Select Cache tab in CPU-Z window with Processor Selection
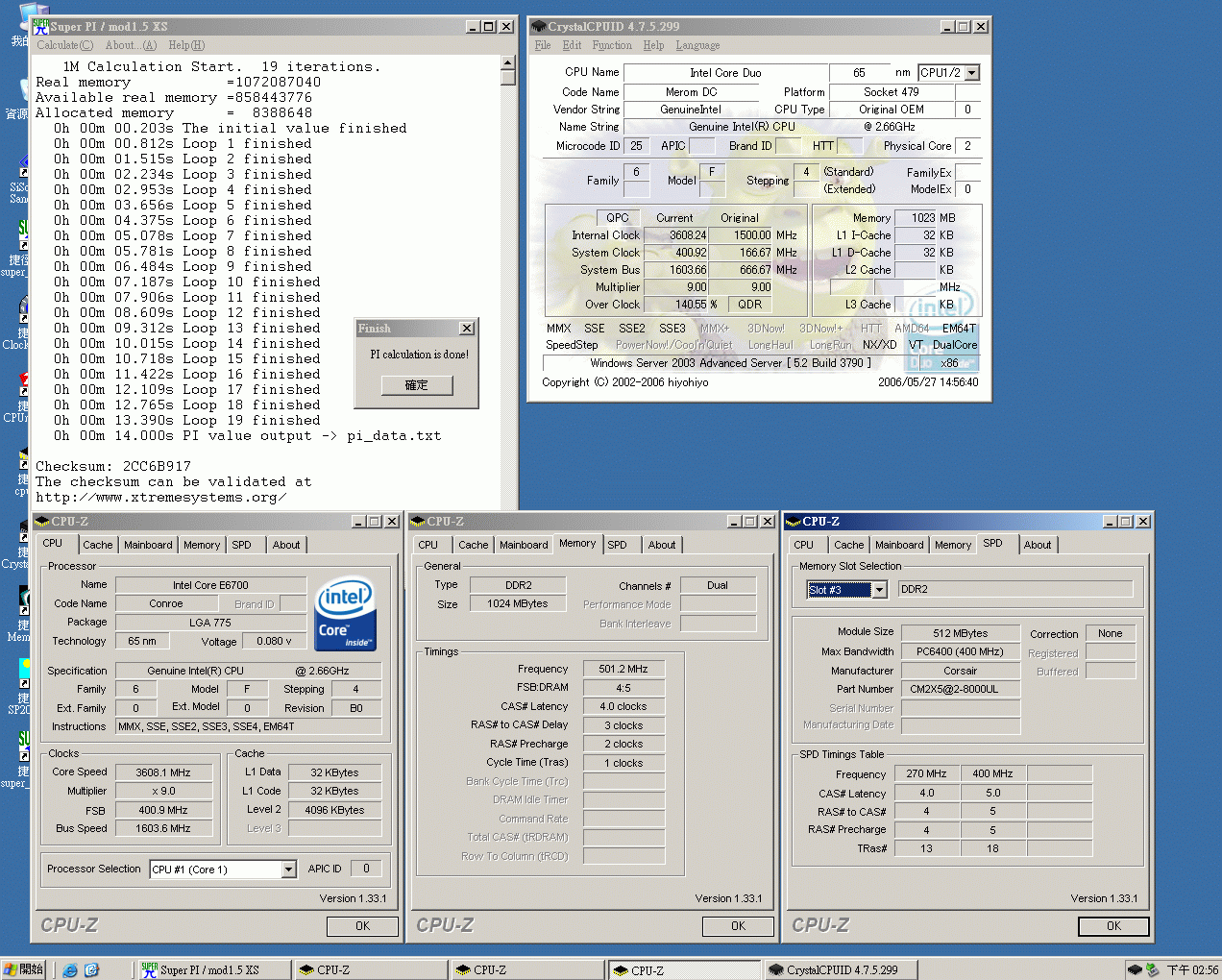 click(x=98, y=545)
